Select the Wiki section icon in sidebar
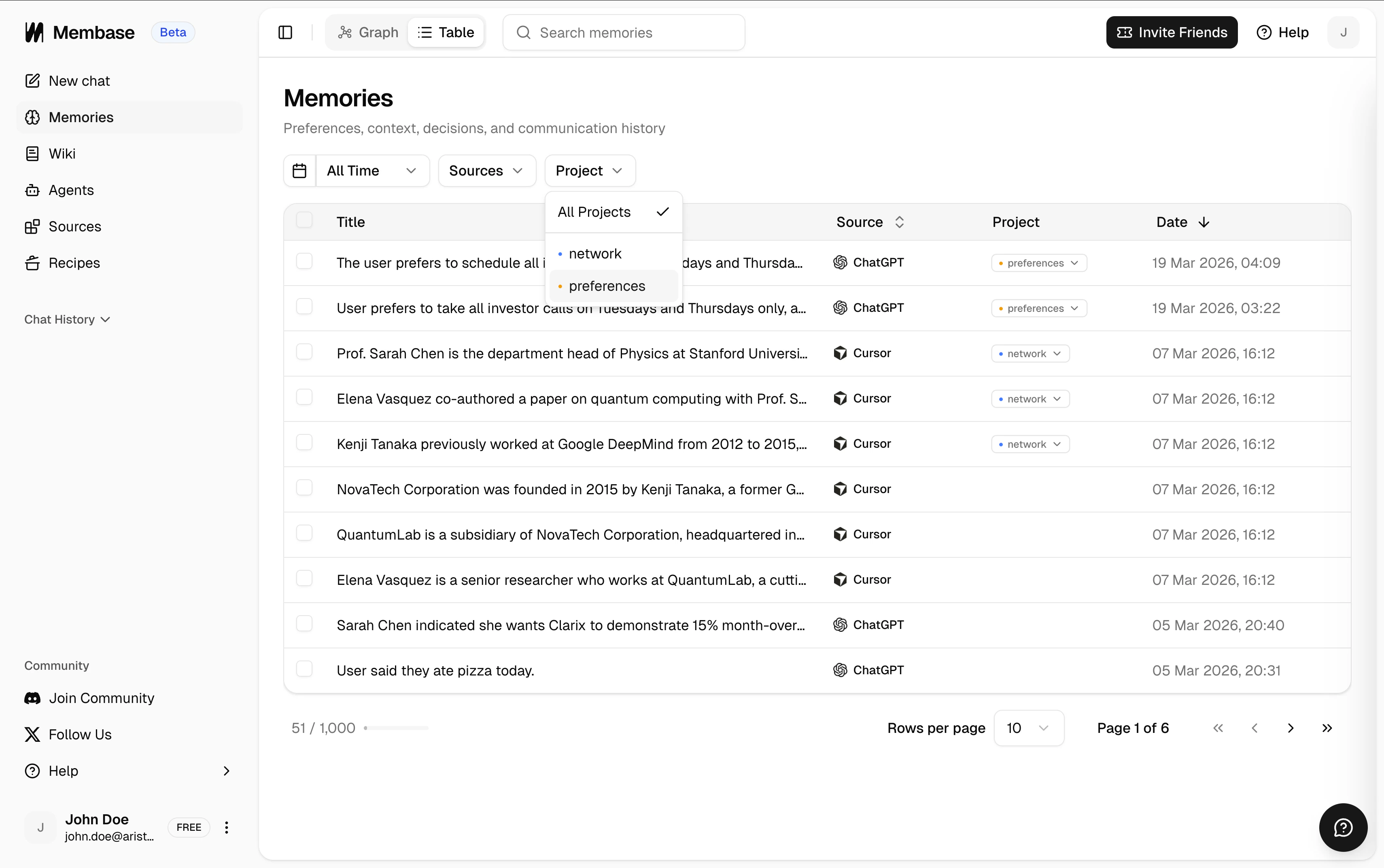Image resolution: width=1384 pixels, height=868 pixels. pos(33,153)
